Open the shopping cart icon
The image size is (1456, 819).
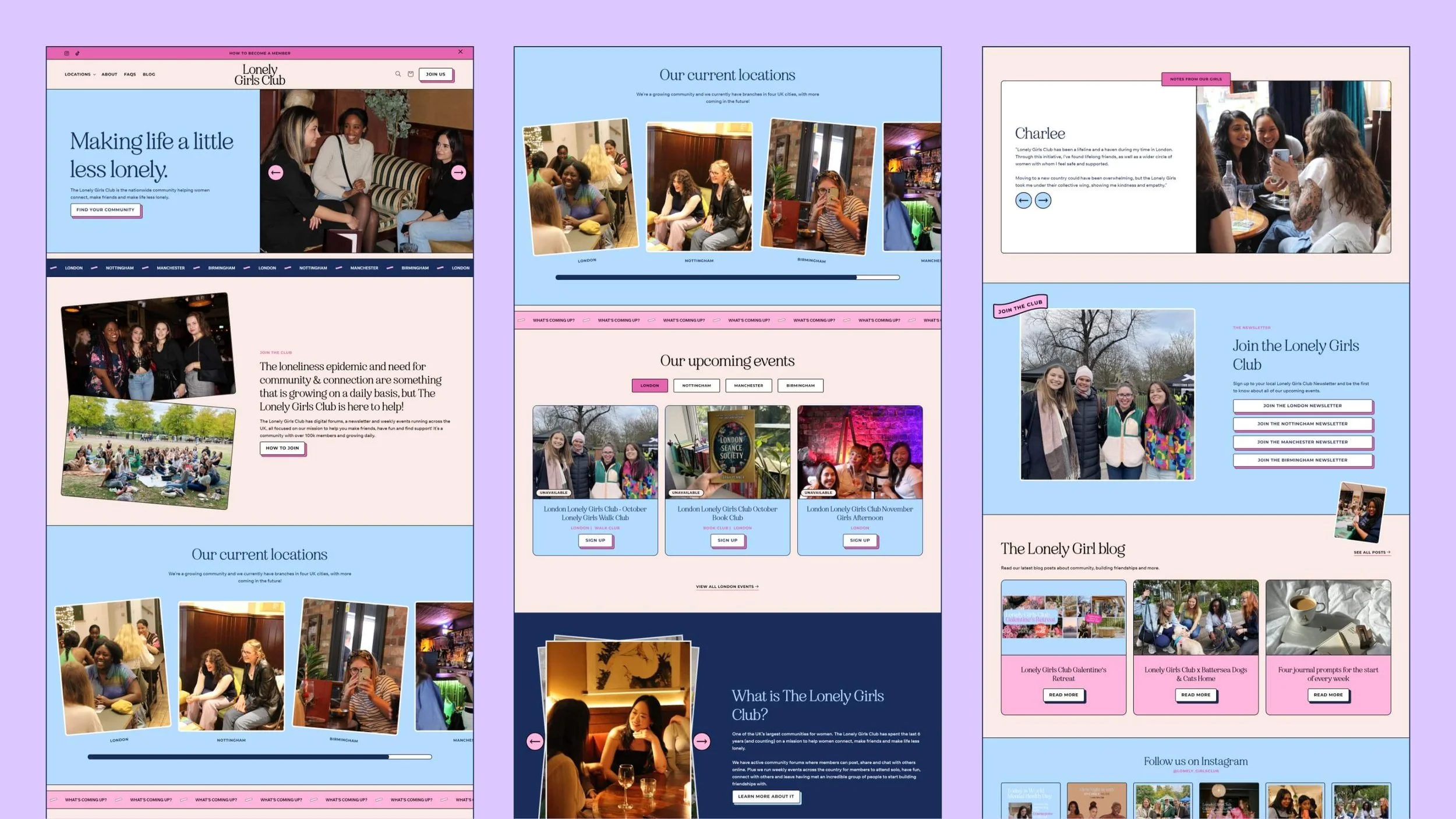pos(411,74)
